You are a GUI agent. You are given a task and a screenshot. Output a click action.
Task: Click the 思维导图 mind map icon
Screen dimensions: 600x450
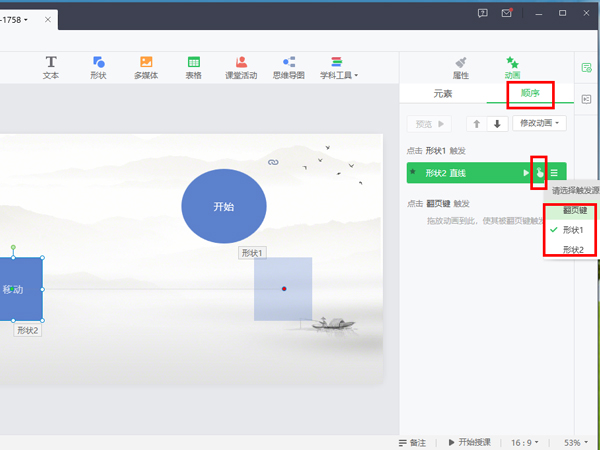click(288, 67)
